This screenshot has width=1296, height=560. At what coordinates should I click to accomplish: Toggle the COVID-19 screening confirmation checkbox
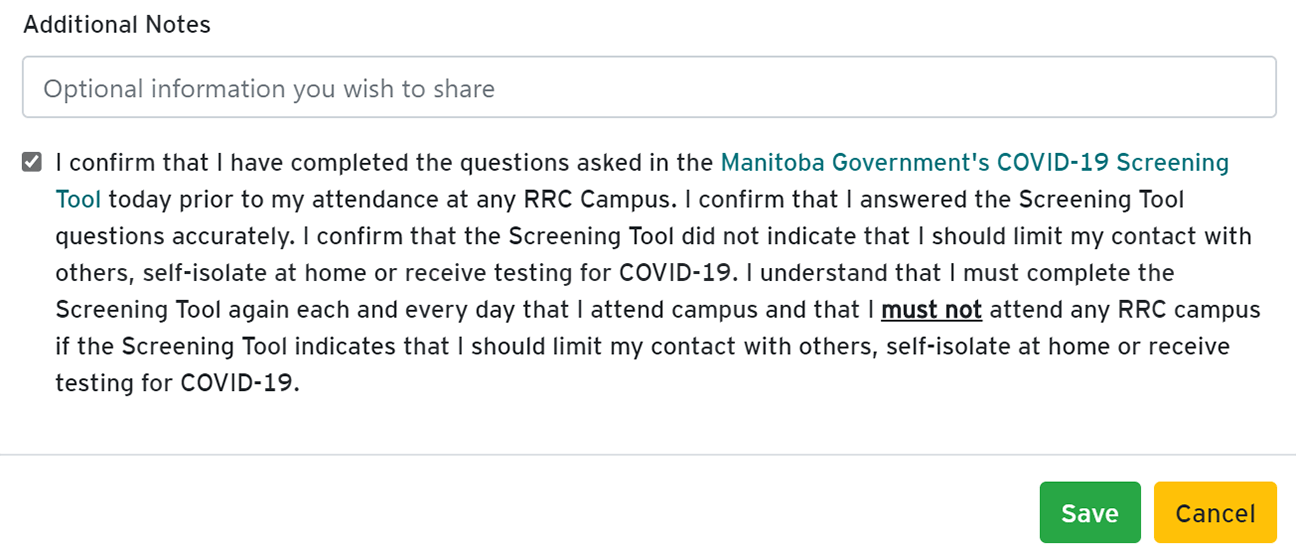32,162
